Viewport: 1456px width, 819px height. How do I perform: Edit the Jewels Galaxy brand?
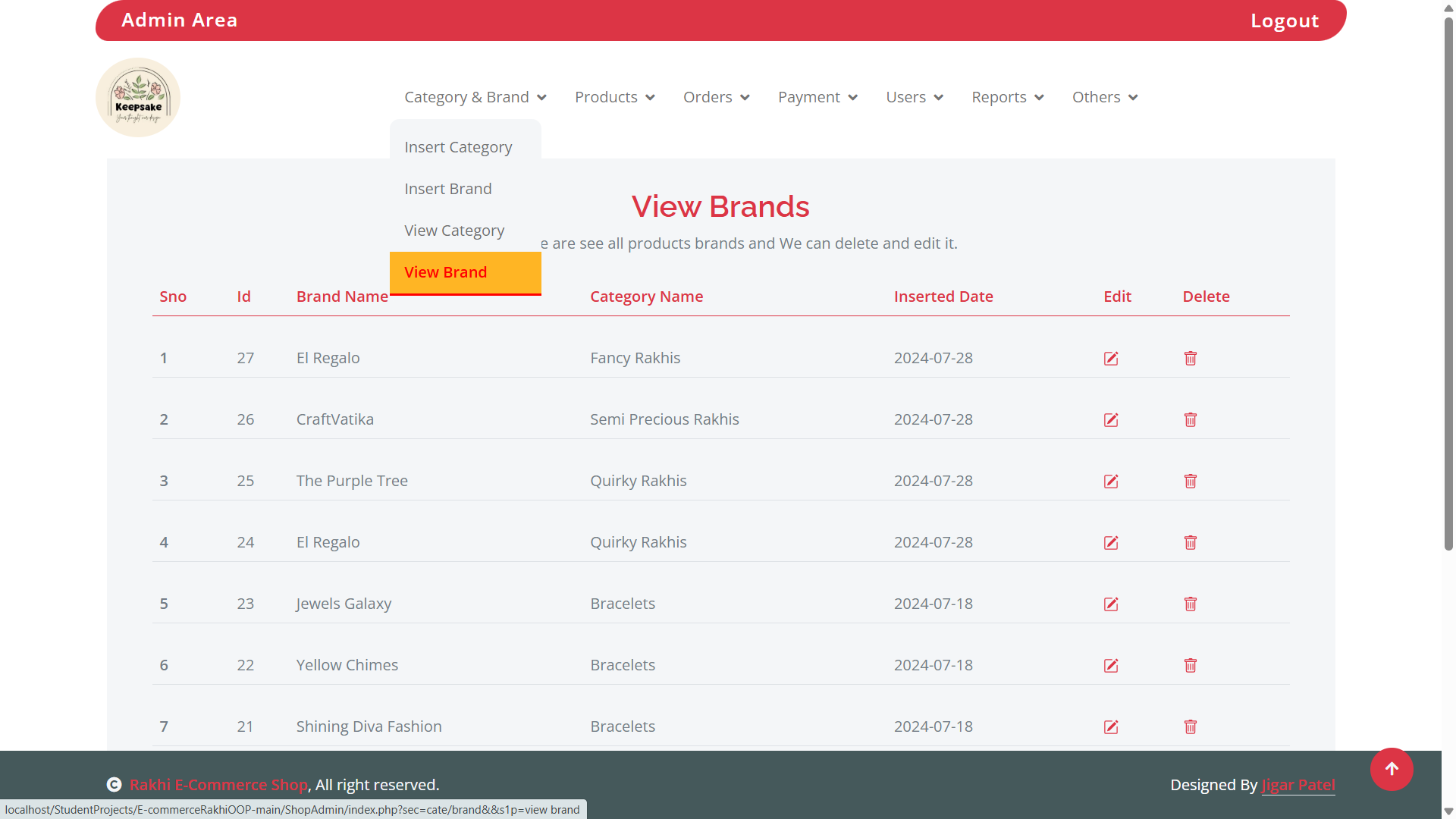1111,604
